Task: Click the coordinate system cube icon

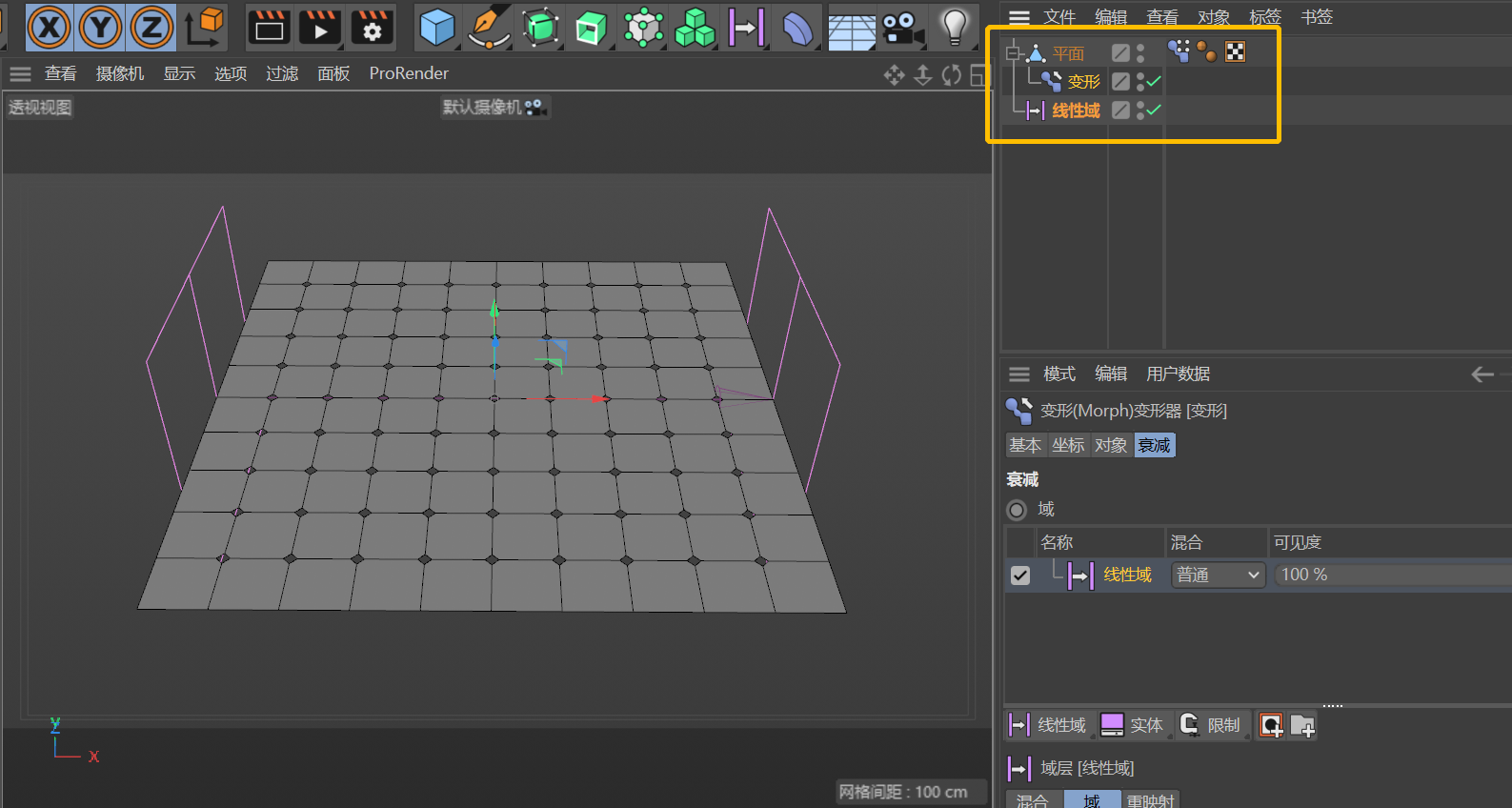Action: coord(205,28)
